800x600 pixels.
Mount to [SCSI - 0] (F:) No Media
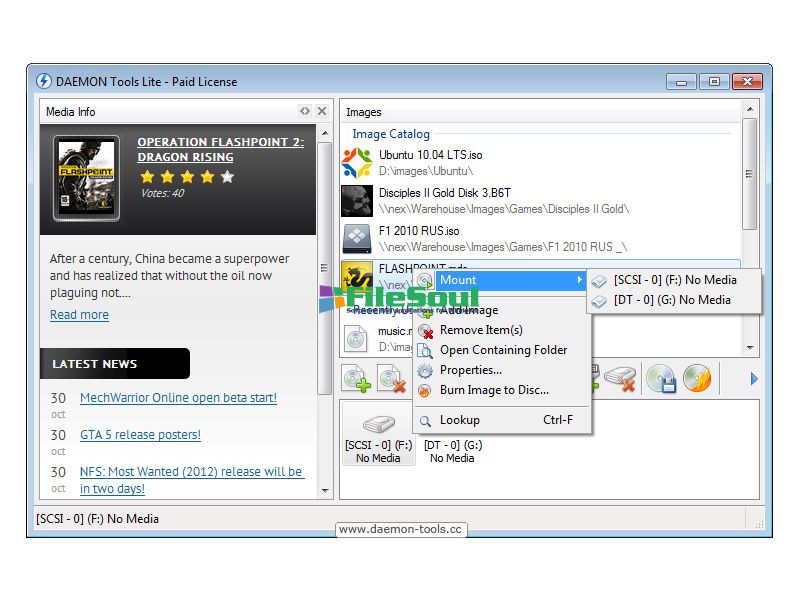click(x=675, y=280)
